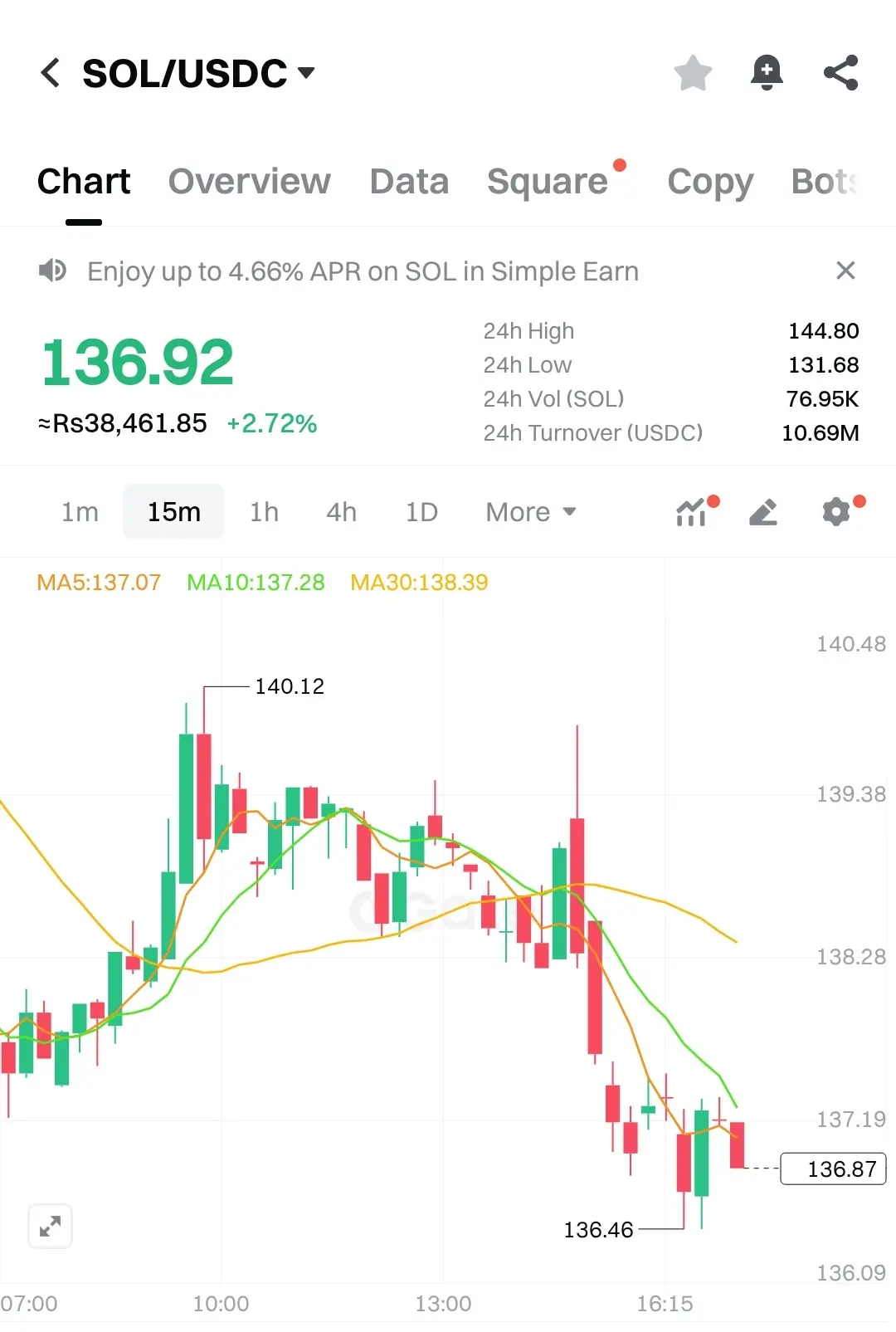Switch to the Overview tab

click(x=250, y=182)
